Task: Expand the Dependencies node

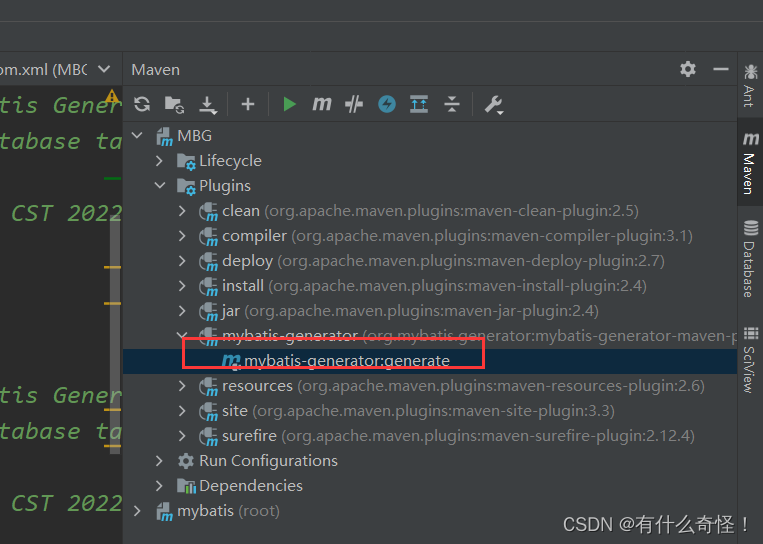Action: [x=159, y=486]
